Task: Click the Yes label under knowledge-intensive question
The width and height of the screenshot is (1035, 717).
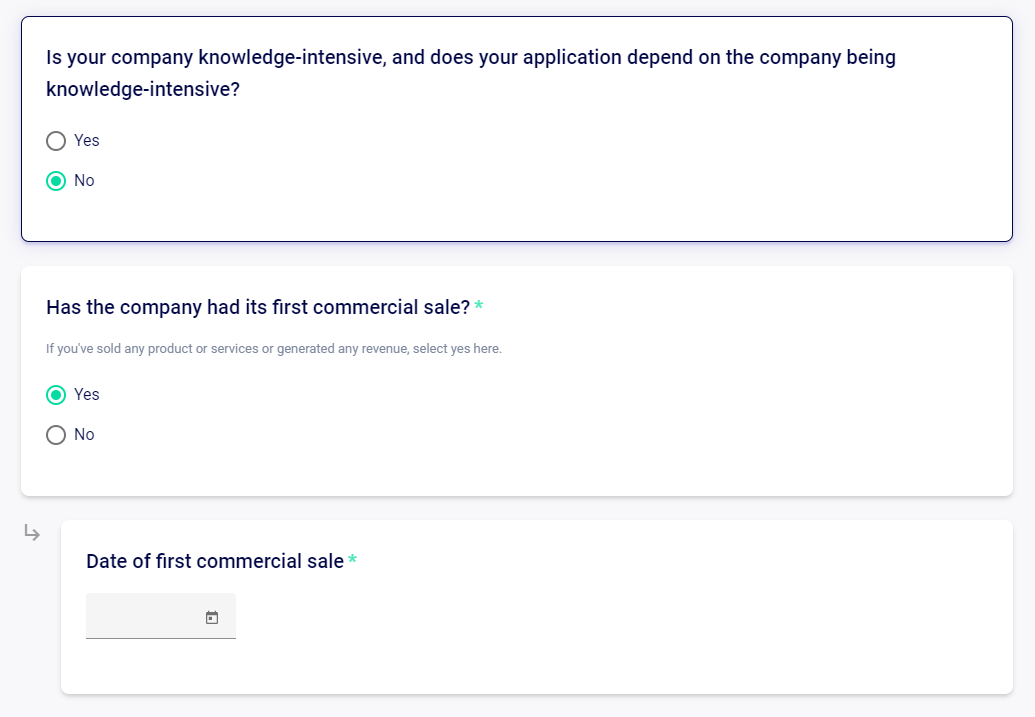Action: click(x=86, y=141)
